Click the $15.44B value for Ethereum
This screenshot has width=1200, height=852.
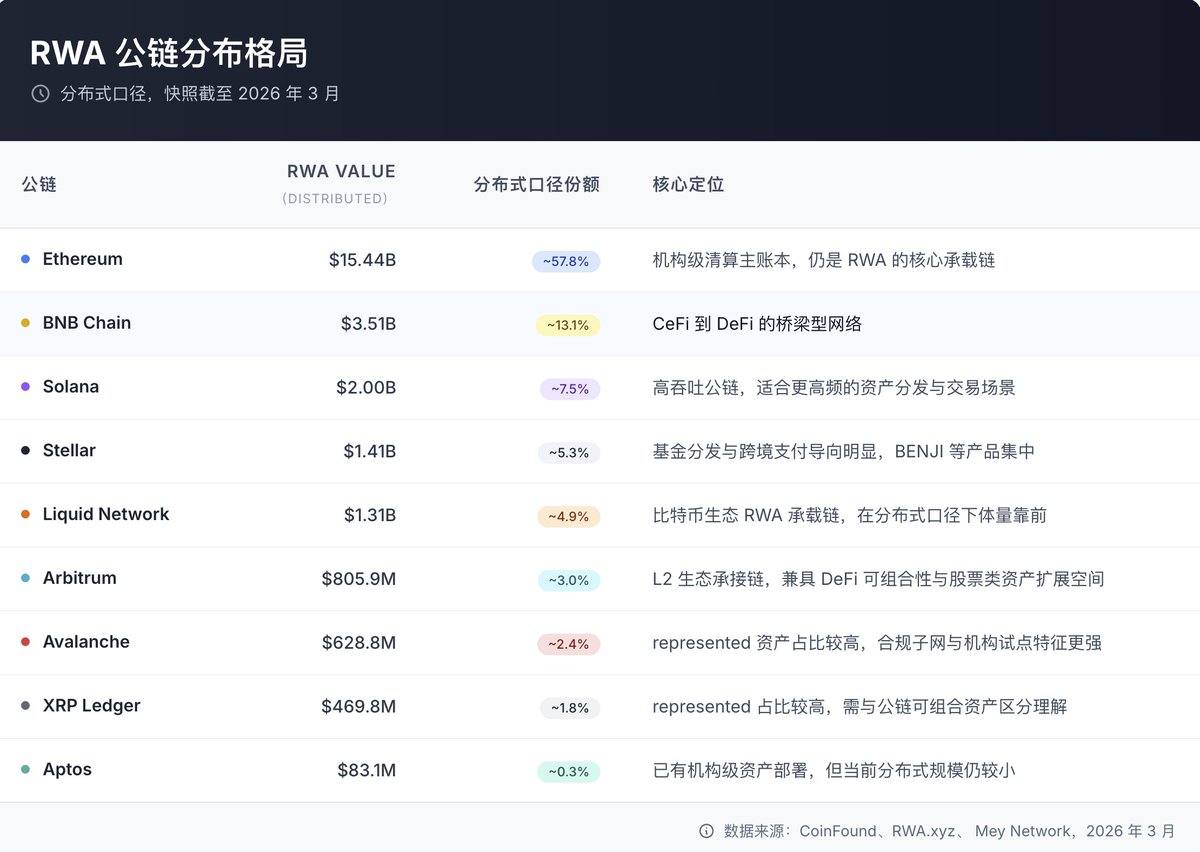coord(362,260)
